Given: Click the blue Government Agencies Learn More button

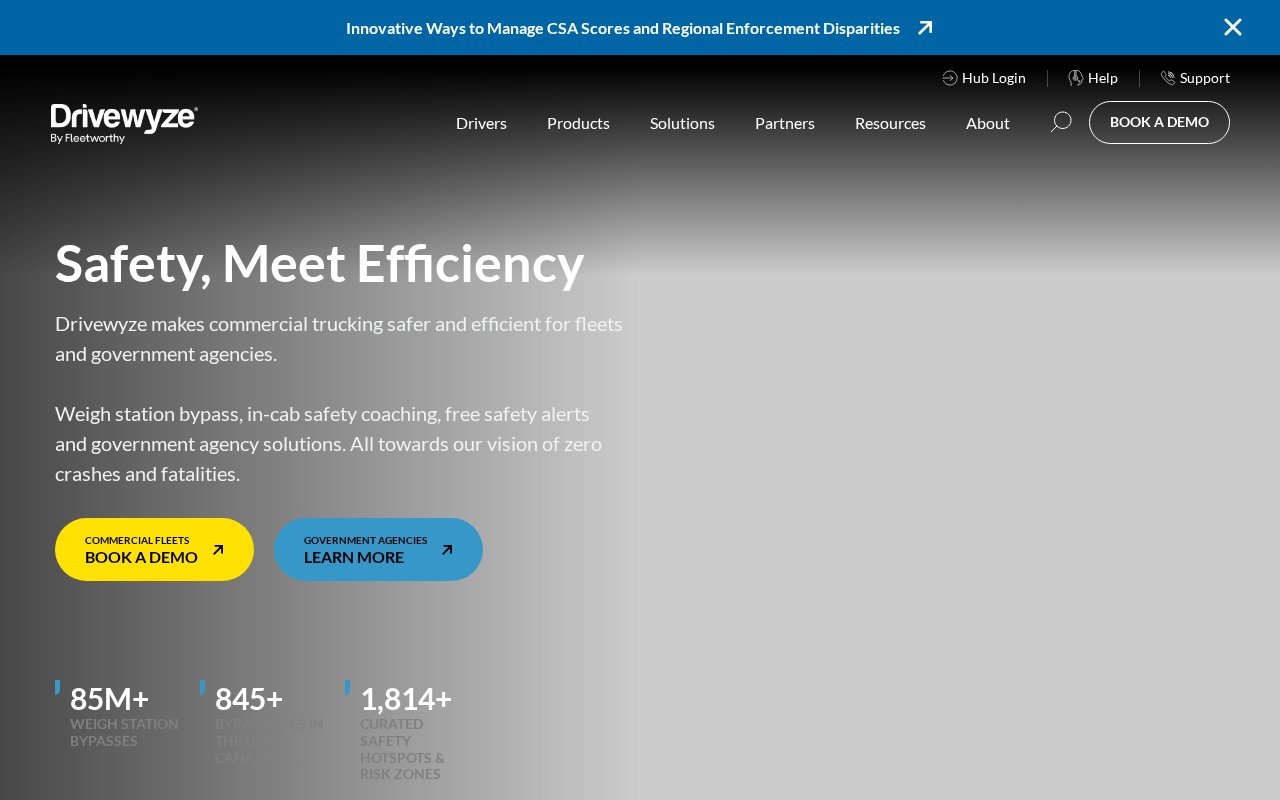Looking at the screenshot, I should pos(378,549).
